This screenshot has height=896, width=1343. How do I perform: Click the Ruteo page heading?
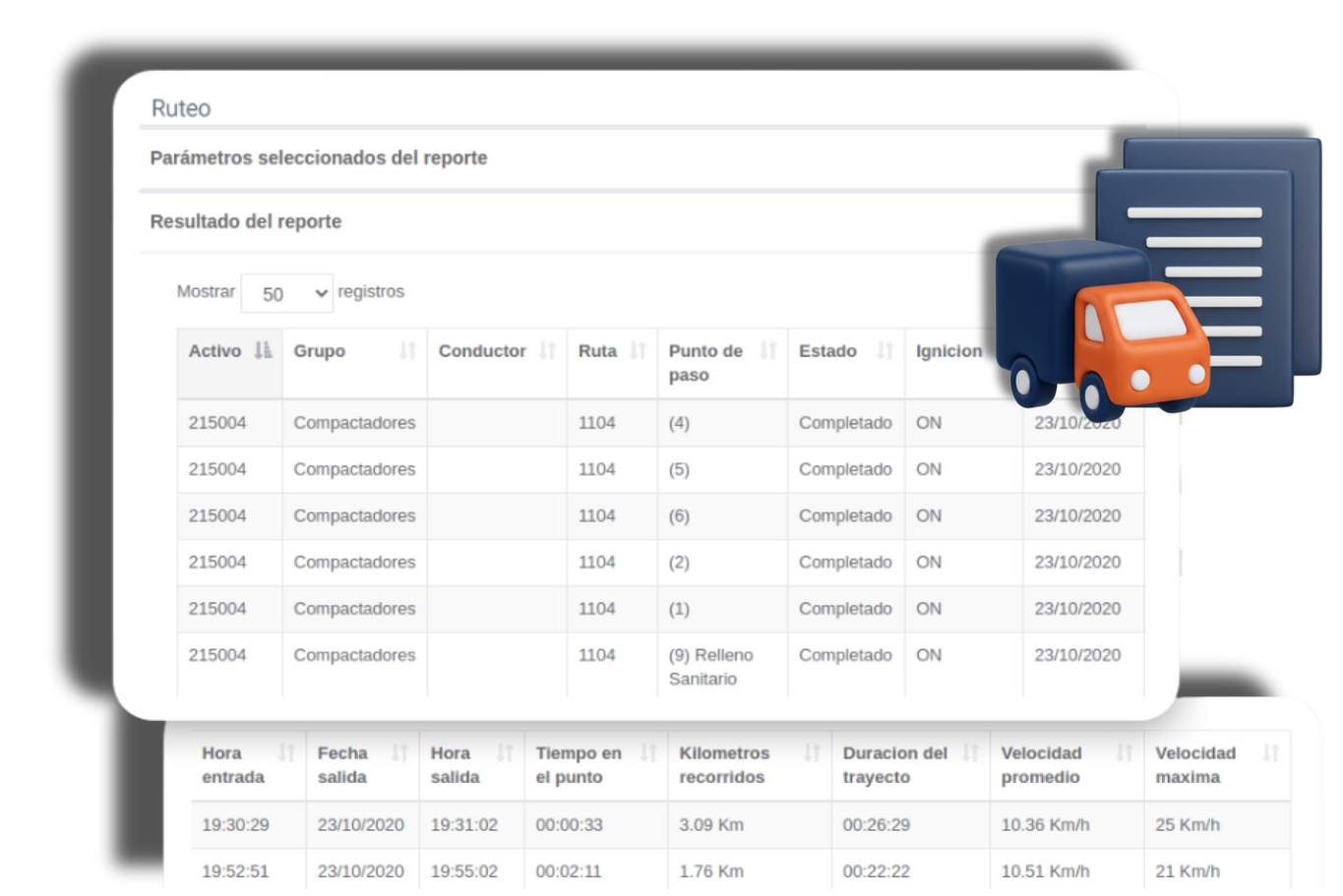coord(180,108)
